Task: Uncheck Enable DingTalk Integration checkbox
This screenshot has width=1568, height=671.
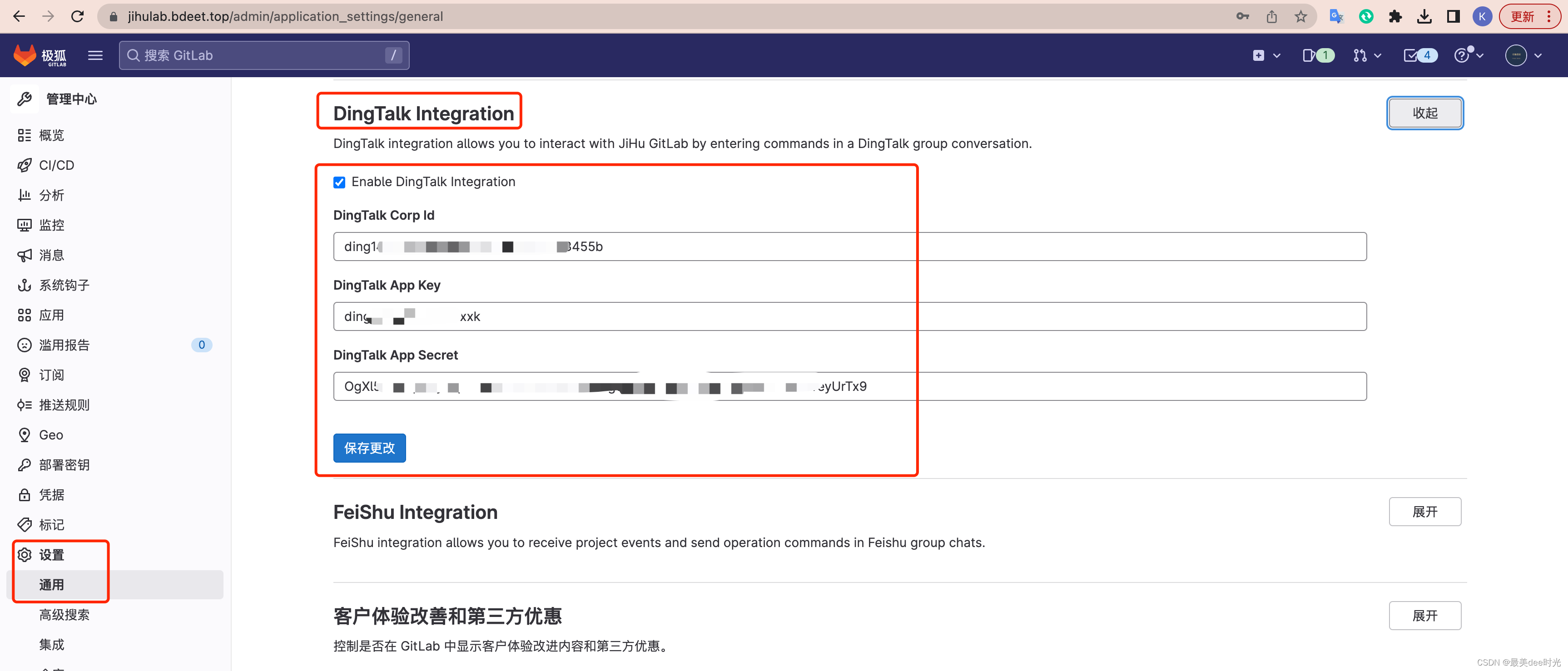Action: 339,182
